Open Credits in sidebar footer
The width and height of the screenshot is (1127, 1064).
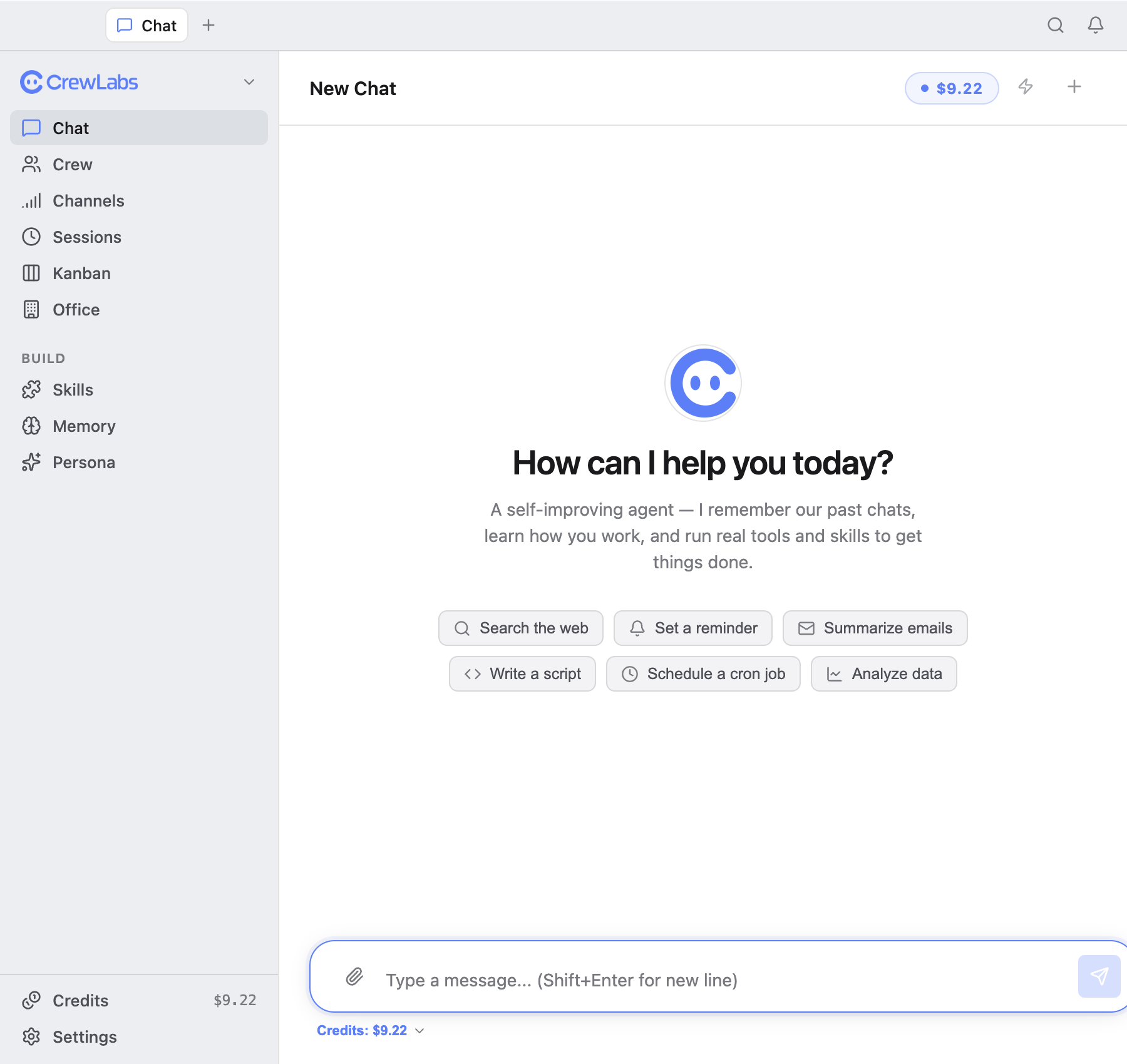click(x=139, y=1000)
